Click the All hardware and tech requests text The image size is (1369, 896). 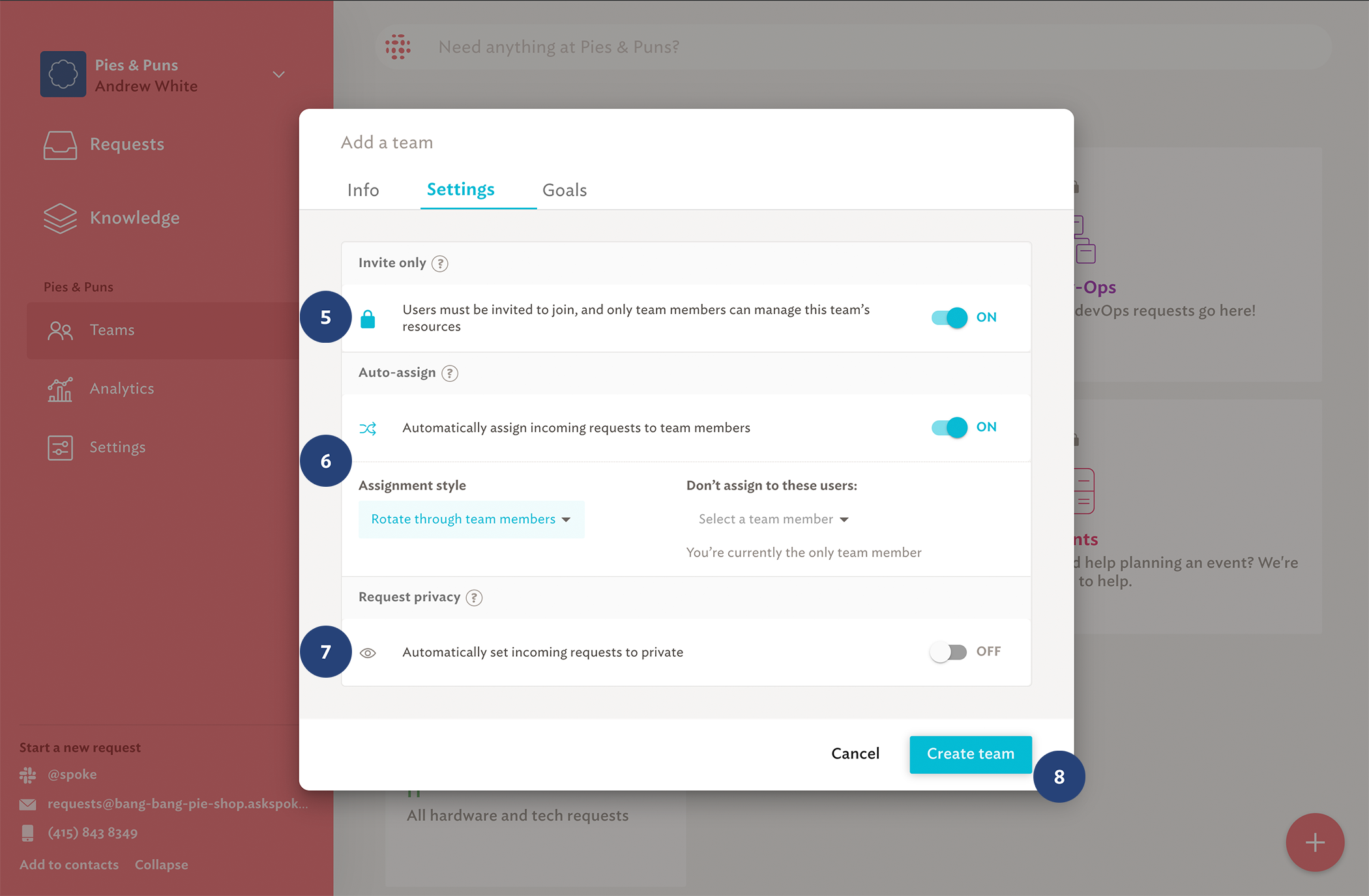(518, 816)
